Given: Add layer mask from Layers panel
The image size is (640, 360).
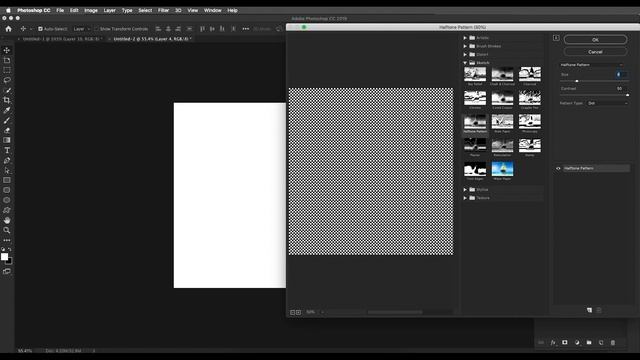Looking at the screenshot, I should pos(564,342).
